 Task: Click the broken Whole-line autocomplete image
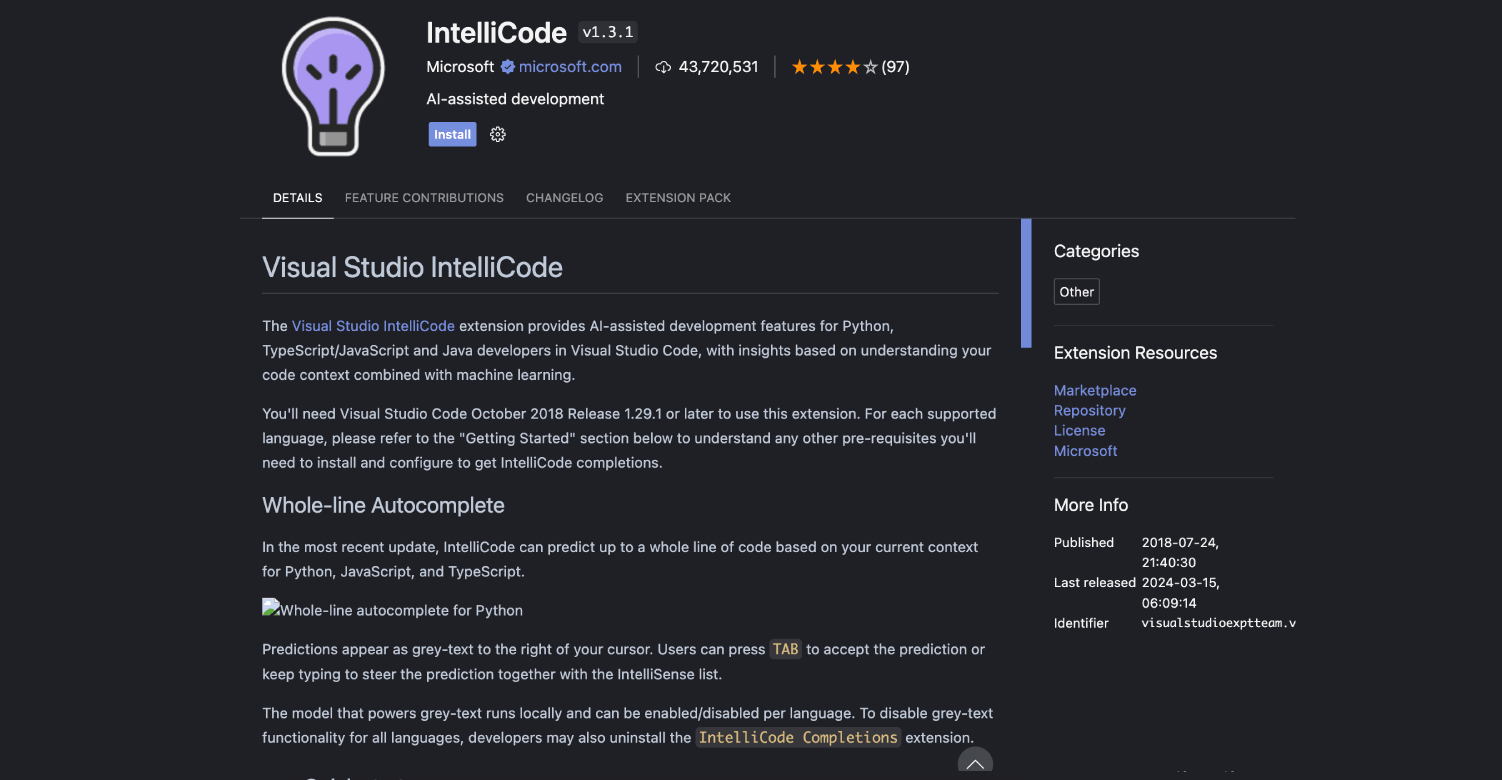tap(392, 610)
